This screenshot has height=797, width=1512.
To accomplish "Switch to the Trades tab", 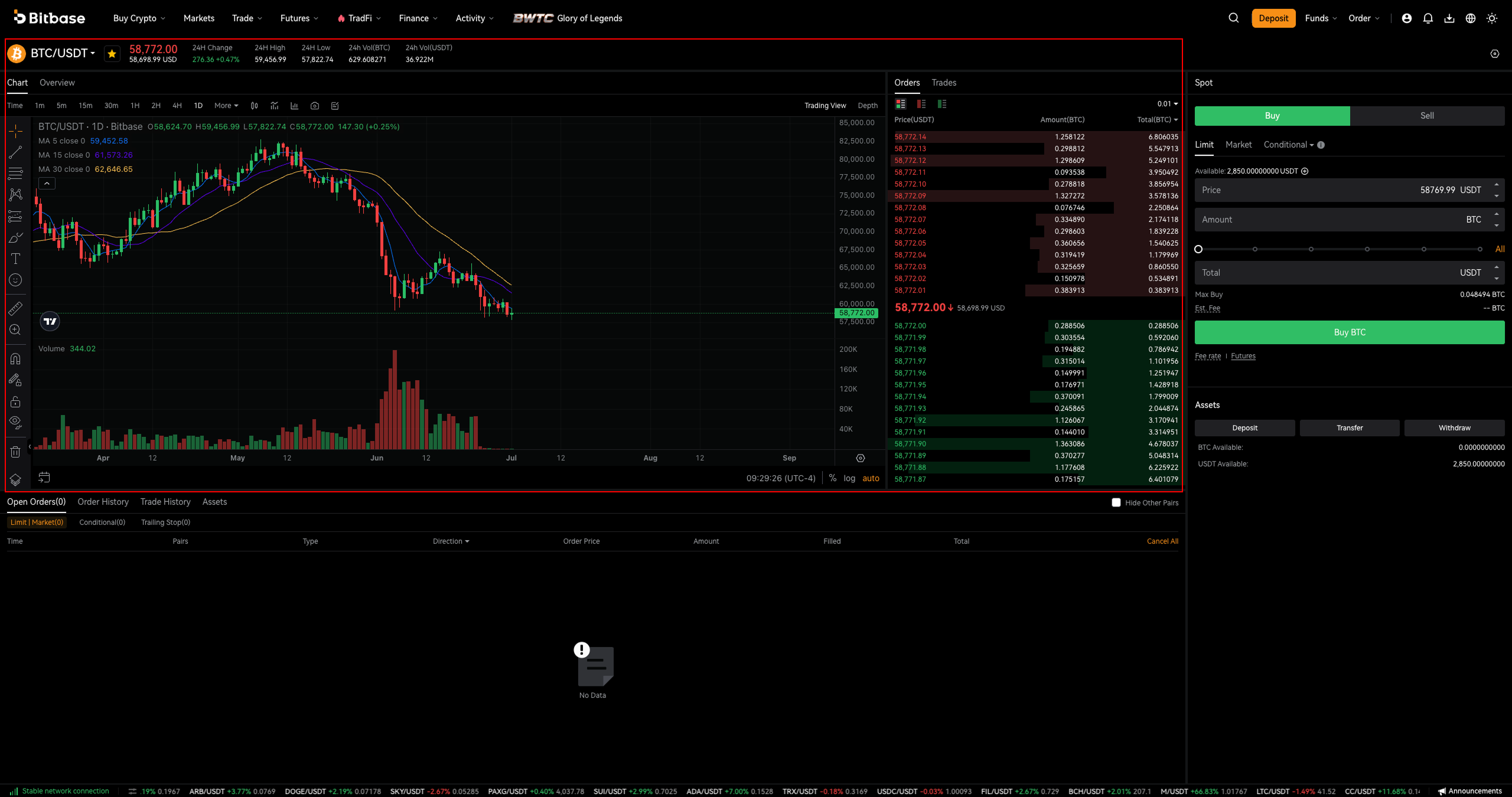I will coord(944,83).
